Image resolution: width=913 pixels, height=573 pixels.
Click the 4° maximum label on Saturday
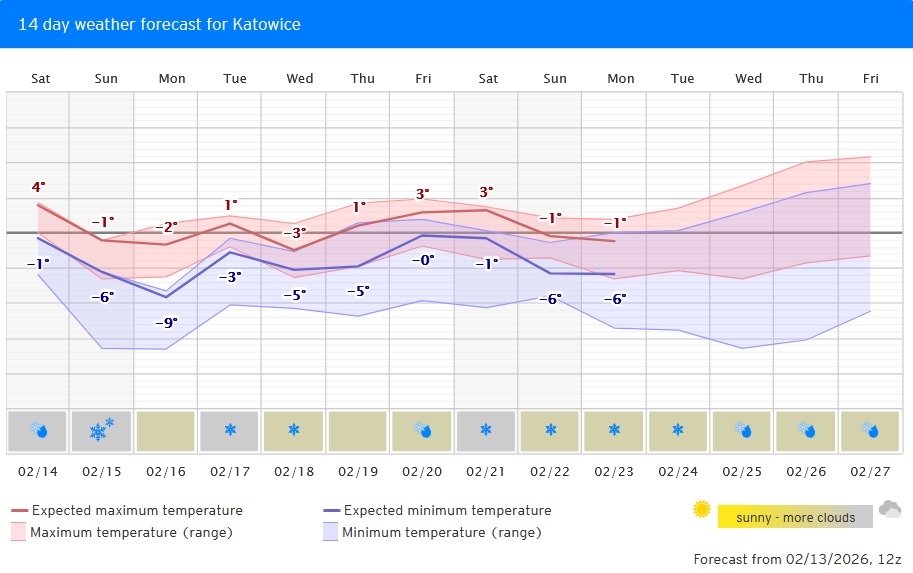[x=38, y=187]
